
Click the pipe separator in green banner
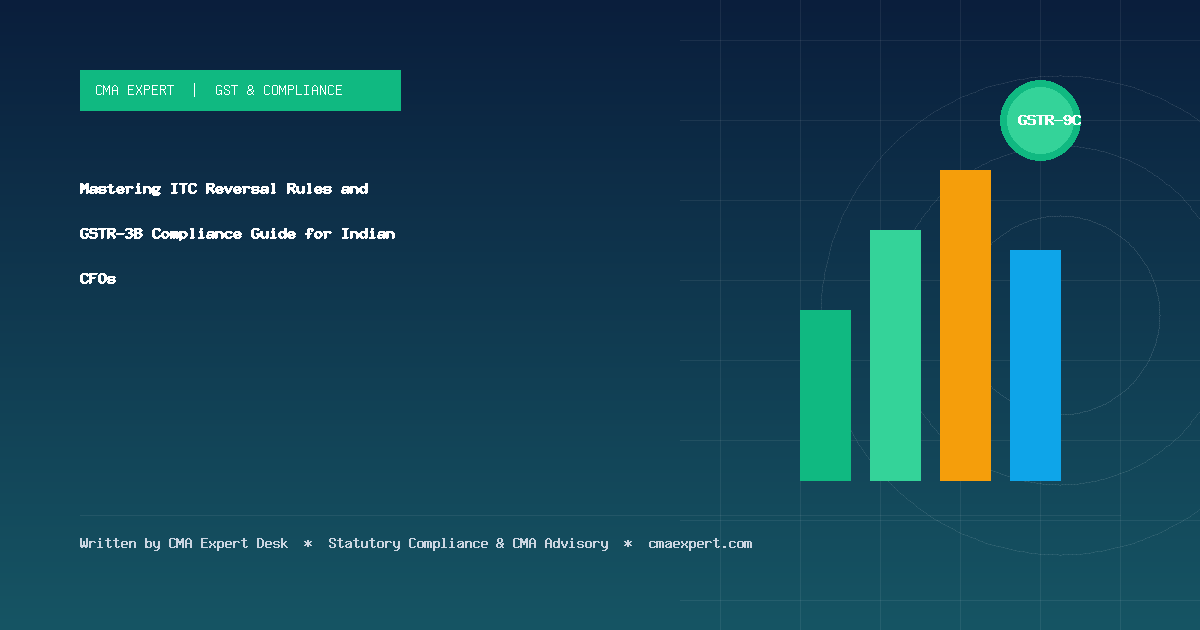194,90
